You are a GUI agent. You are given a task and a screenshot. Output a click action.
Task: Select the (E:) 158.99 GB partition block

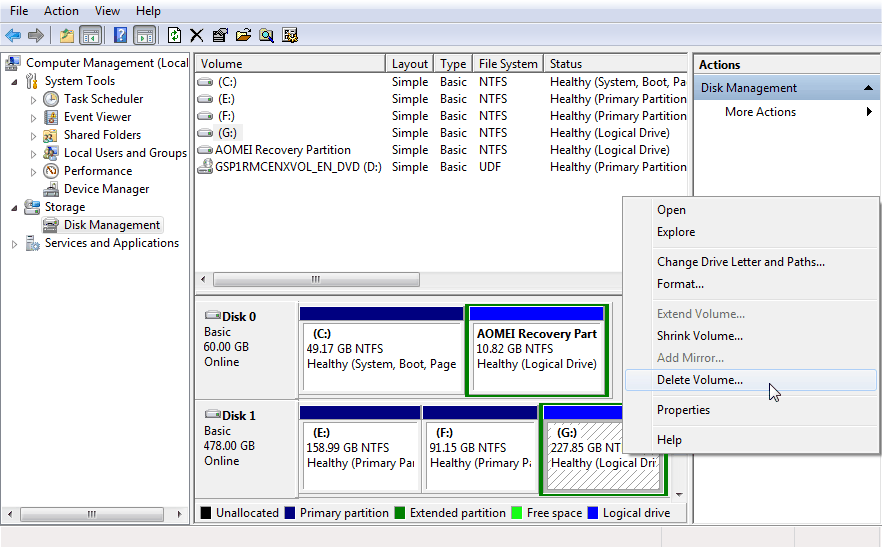[360, 450]
